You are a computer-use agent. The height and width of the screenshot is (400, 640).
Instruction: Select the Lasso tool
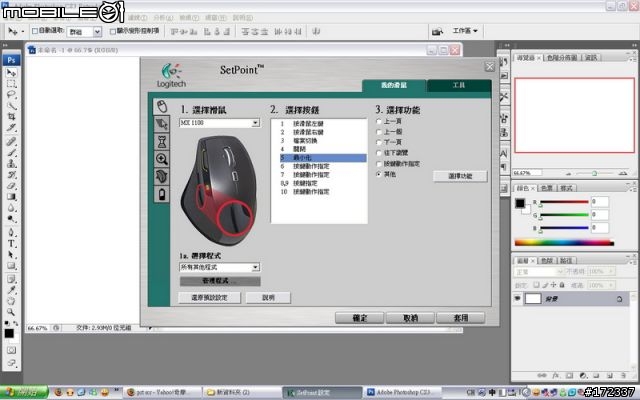tap(11, 95)
